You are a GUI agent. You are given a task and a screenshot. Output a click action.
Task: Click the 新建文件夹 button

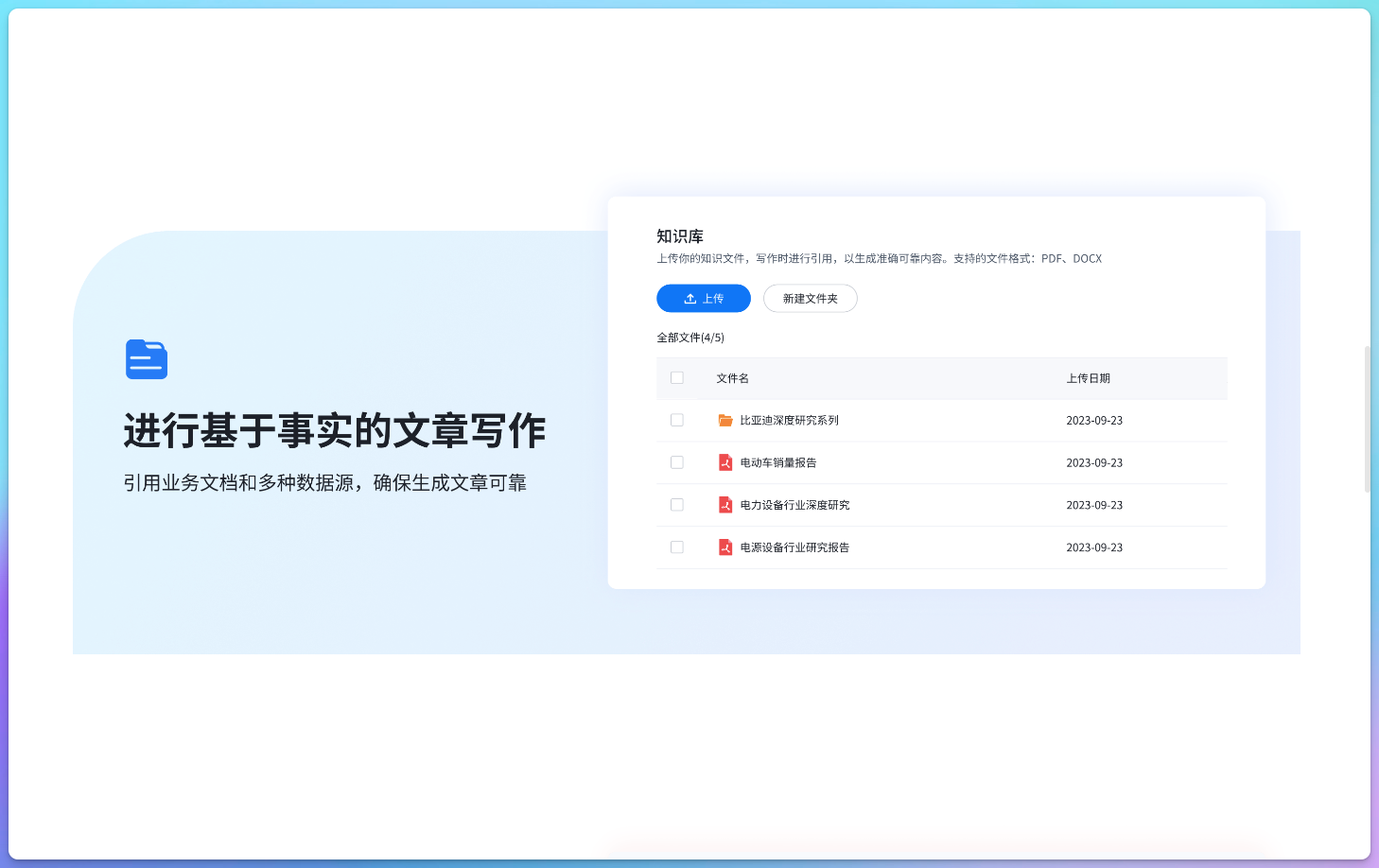tap(810, 299)
